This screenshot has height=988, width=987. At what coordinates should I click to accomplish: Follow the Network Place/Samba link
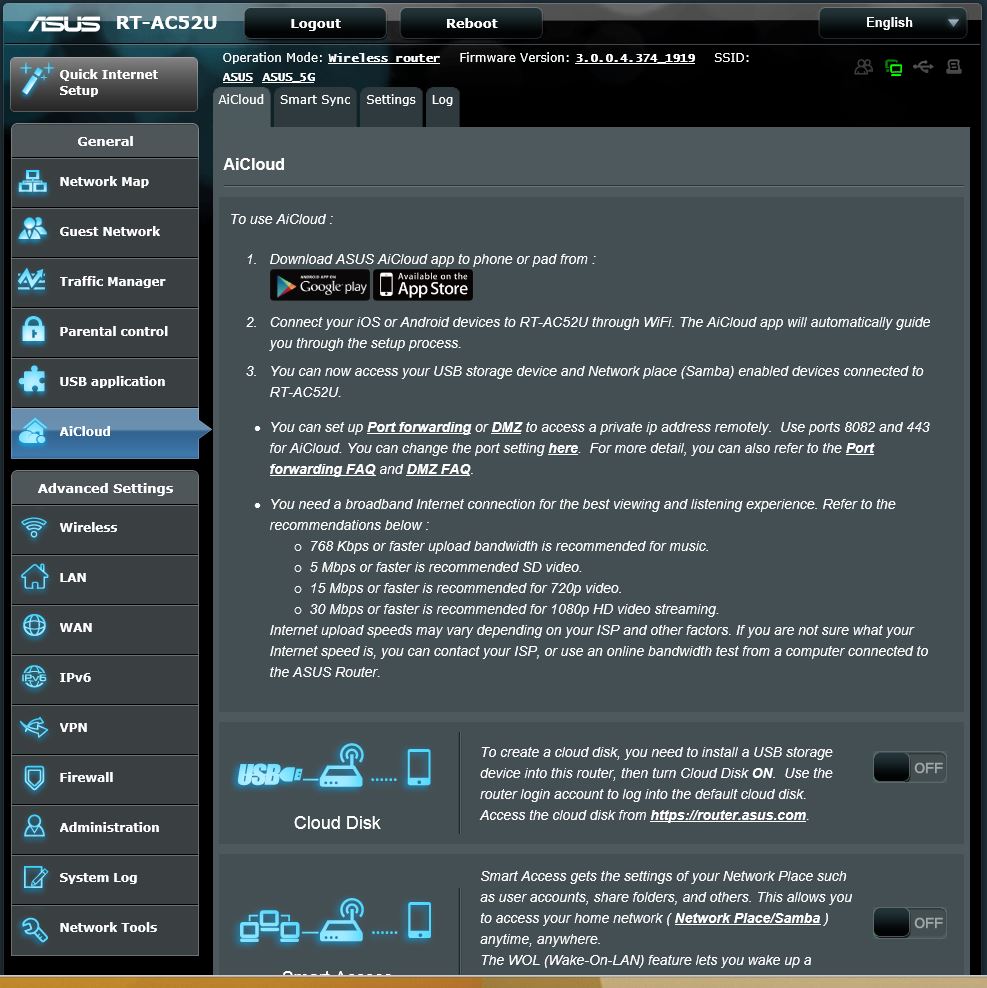747,918
